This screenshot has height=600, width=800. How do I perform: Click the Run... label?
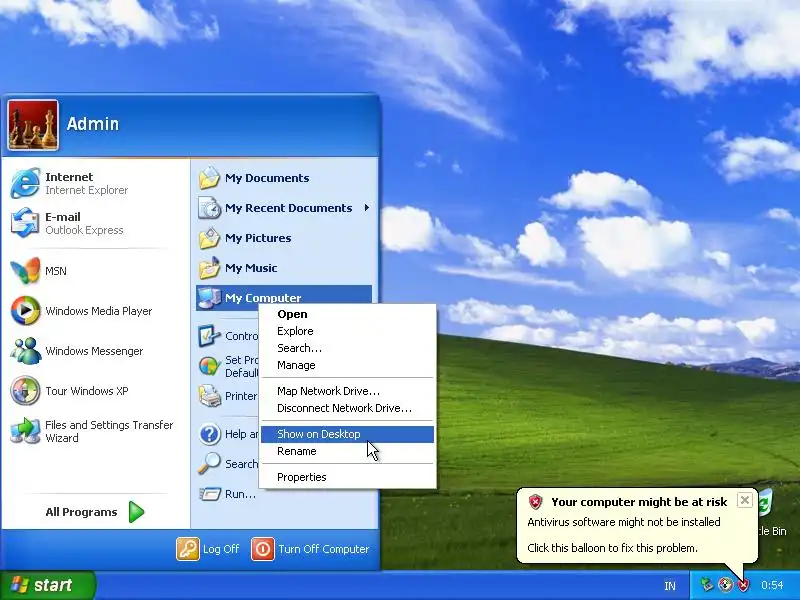[x=240, y=494]
